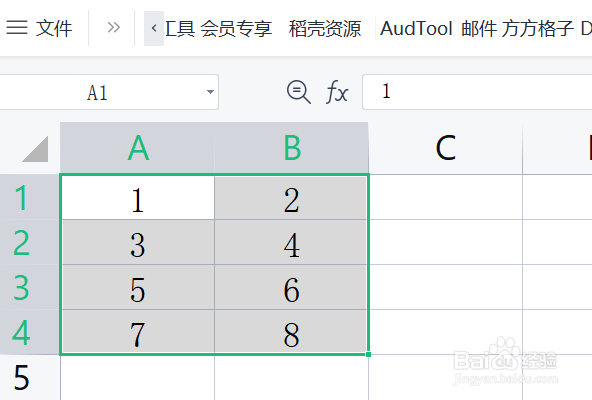Open the hamburger 文件 menu icon
The width and height of the screenshot is (592, 400).
[x=17, y=28]
